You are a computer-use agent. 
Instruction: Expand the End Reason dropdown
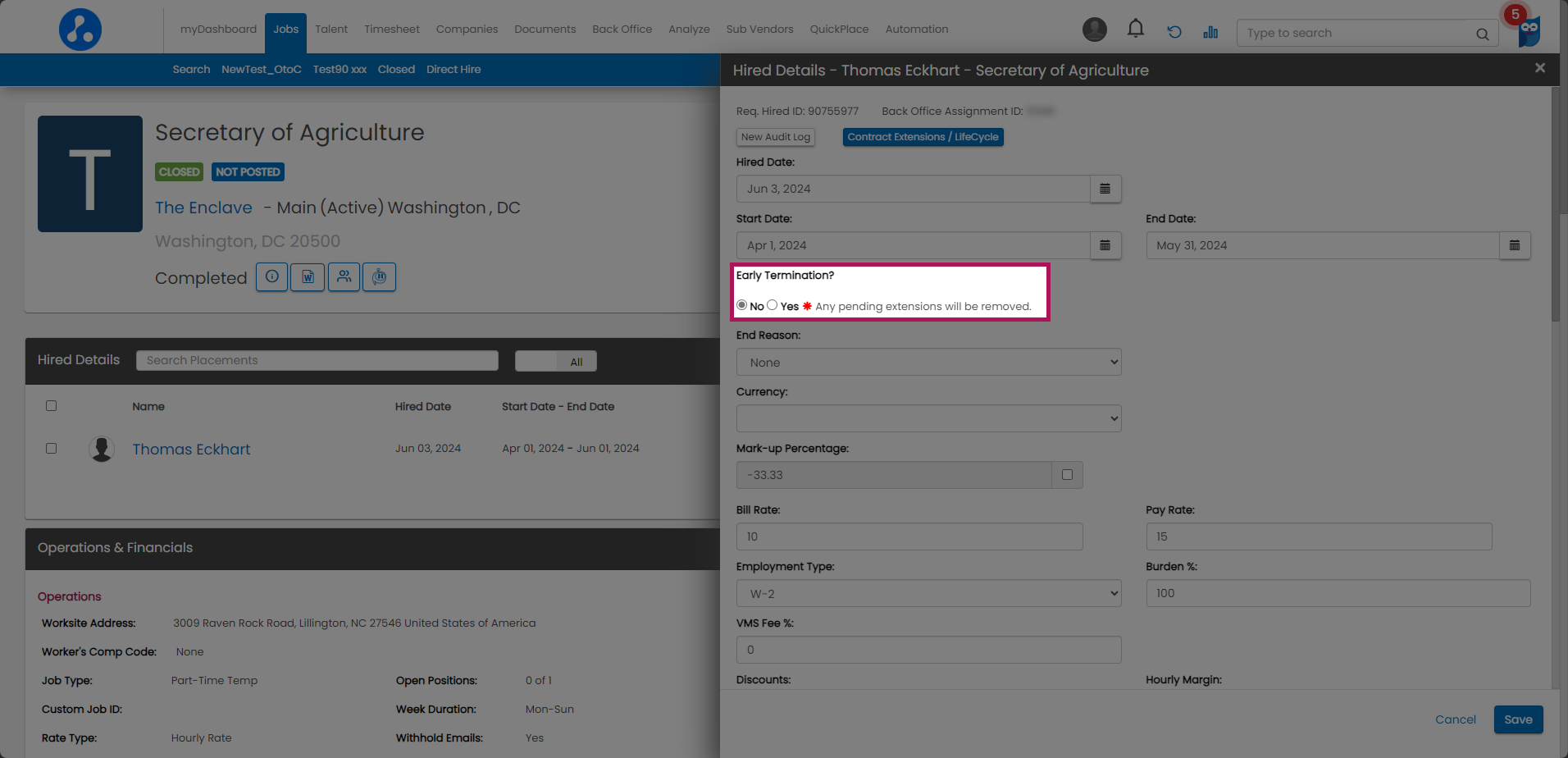pyautogui.click(x=928, y=363)
